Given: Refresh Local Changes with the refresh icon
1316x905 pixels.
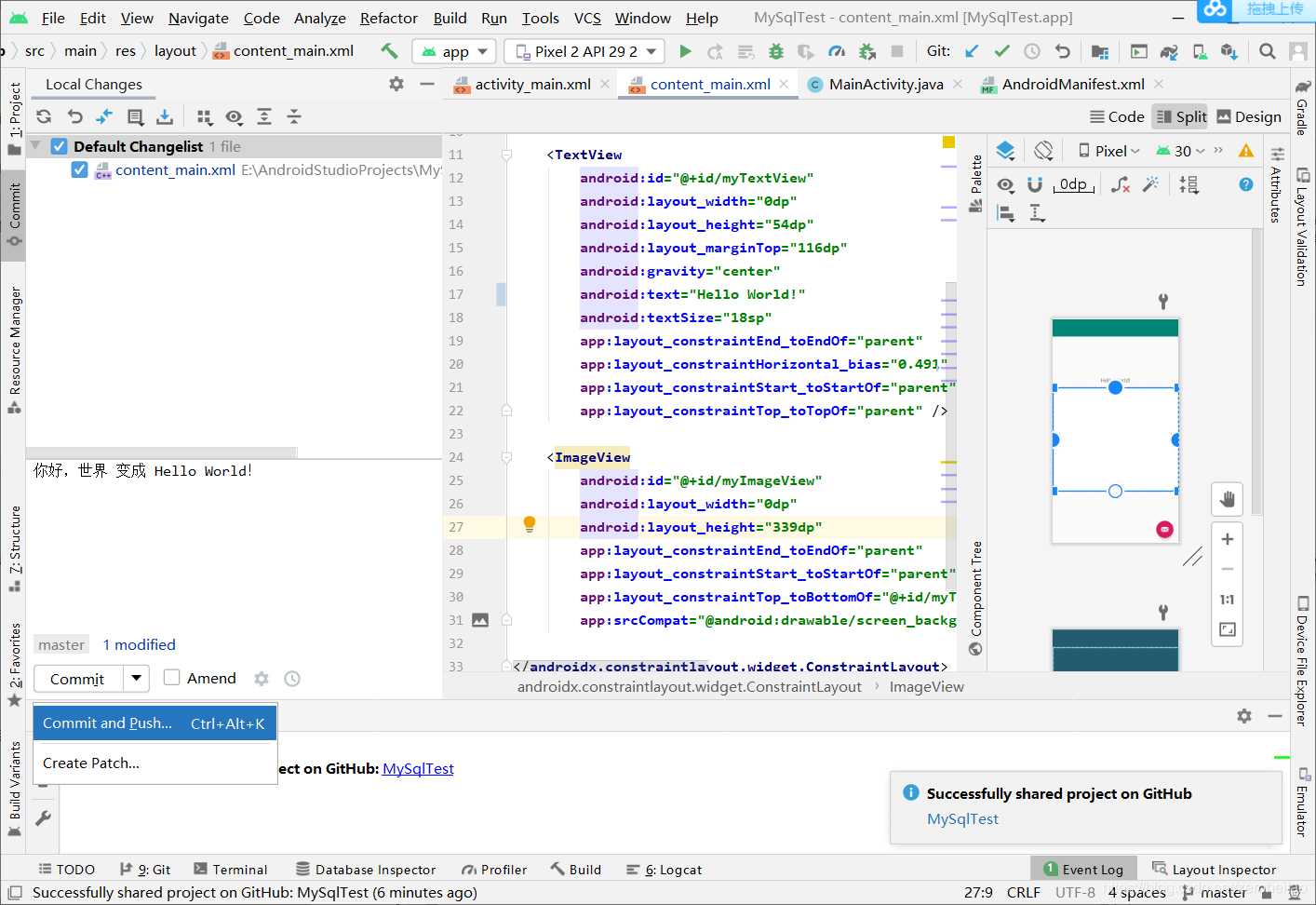Looking at the screenshot, I should click(43, 116).
